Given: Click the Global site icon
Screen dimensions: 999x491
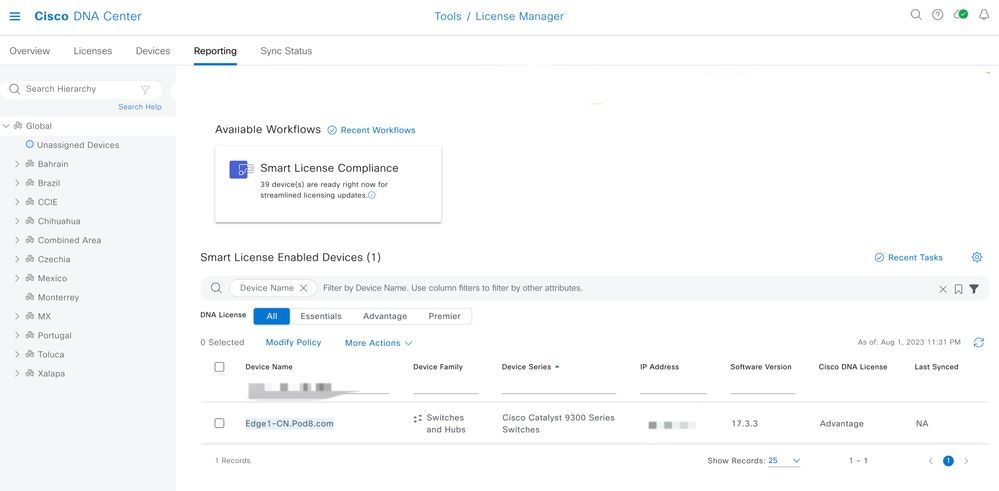Looking at the screenshot, I should 18,126.
